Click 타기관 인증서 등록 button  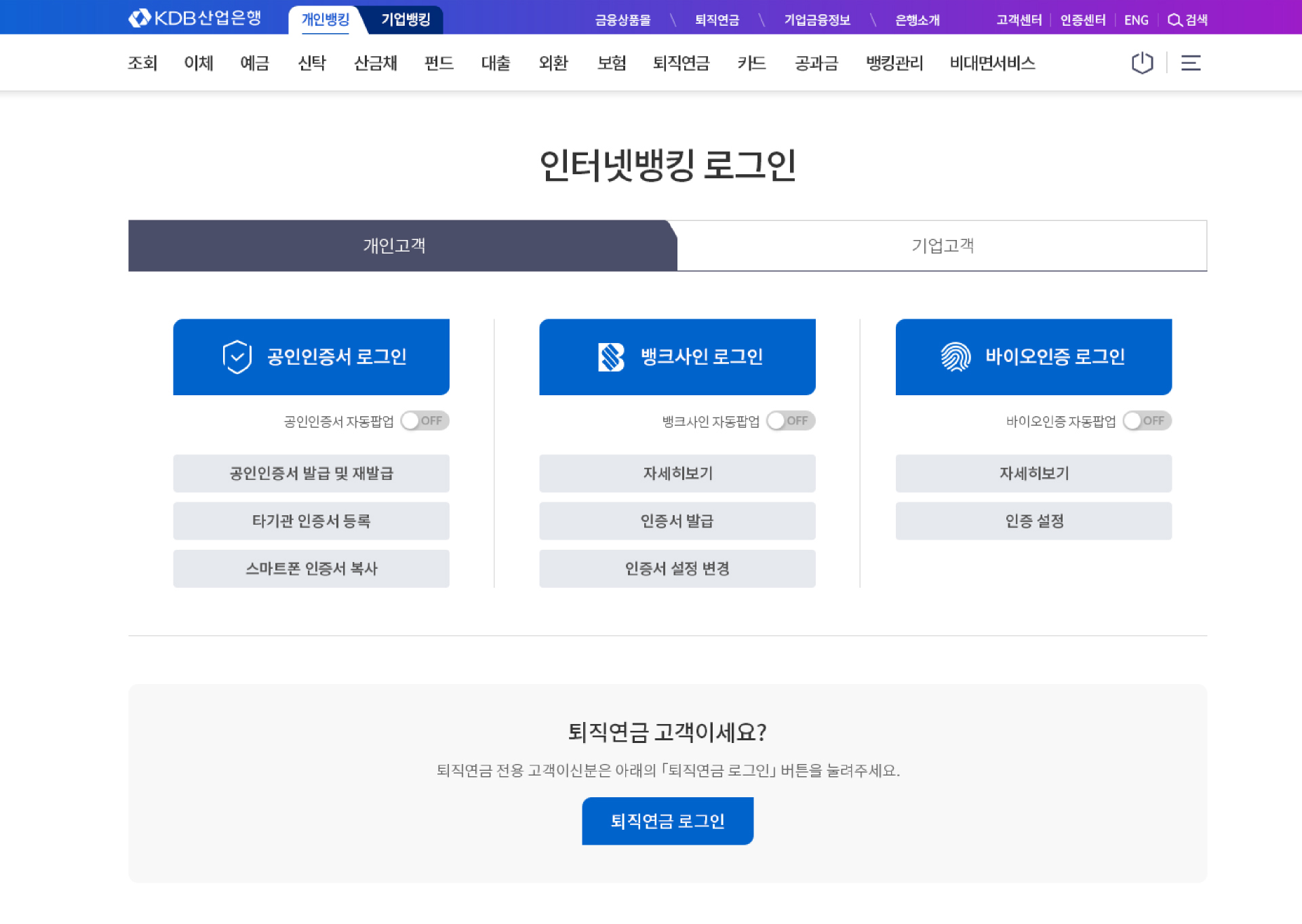(x=311, y=521)
